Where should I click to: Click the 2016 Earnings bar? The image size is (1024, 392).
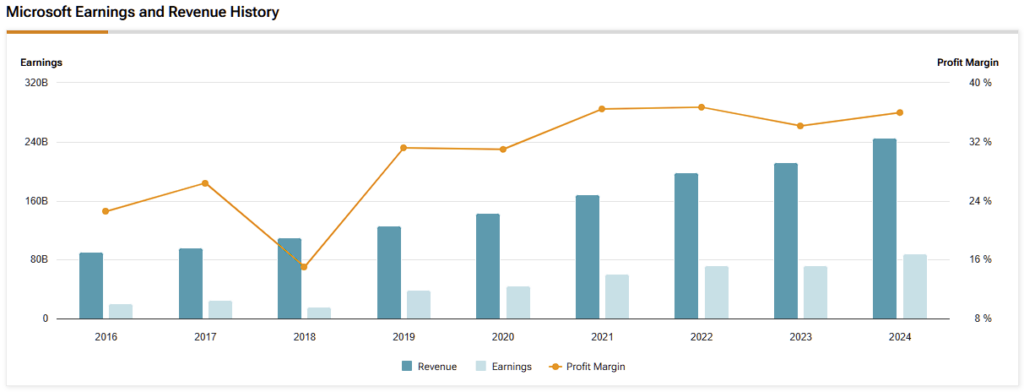(x=121, y=312)
